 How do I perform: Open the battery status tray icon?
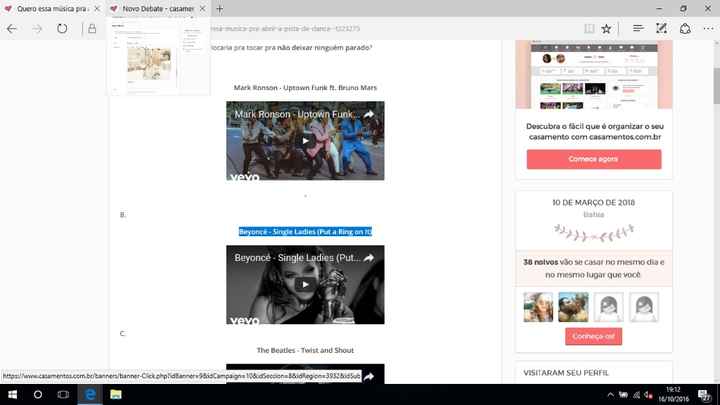(623, 394)
